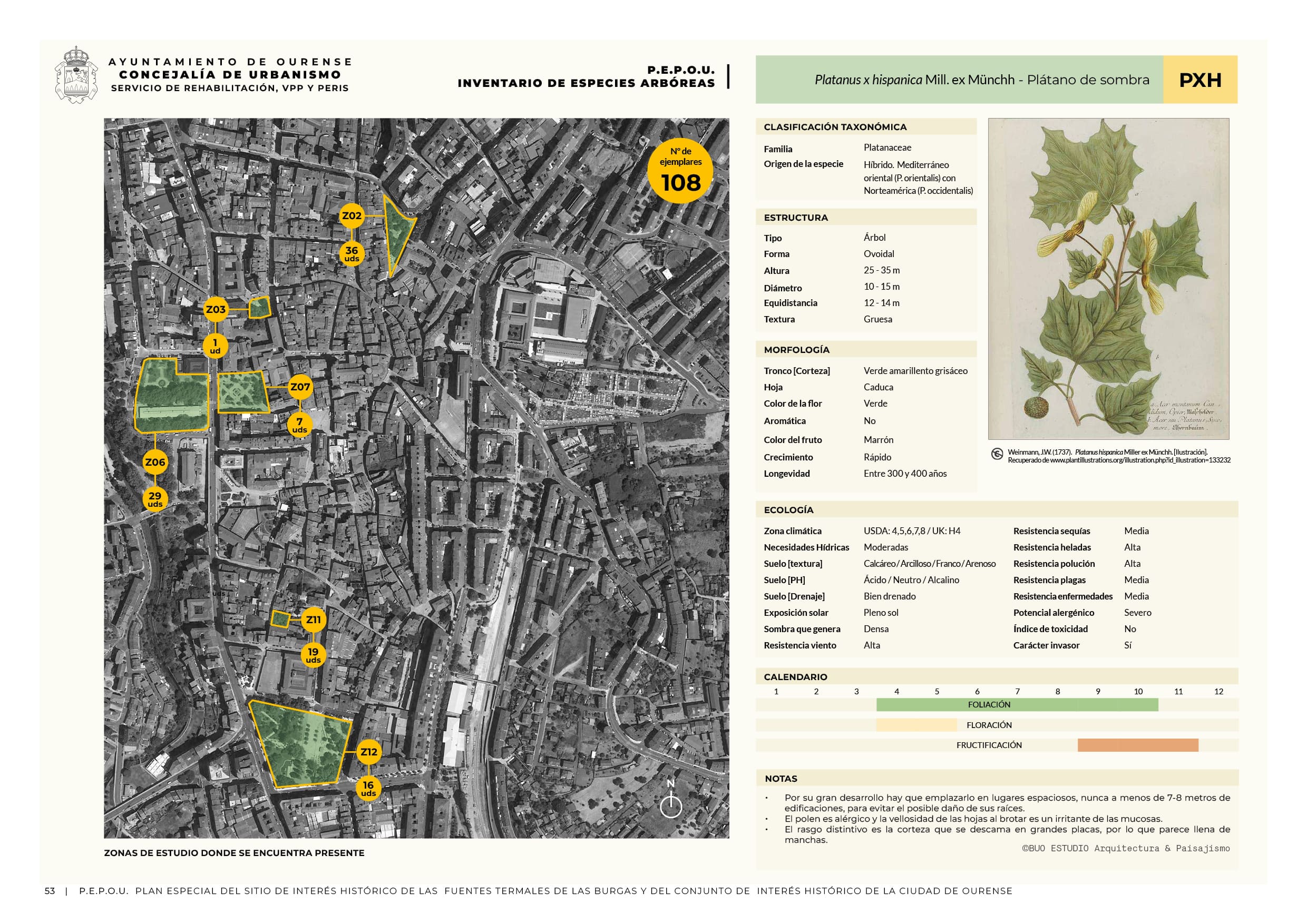The height and width of the screenshot is (924, 1307).
Task: Click the Ourense coat of arms emblem
Action: click(76, 74)
